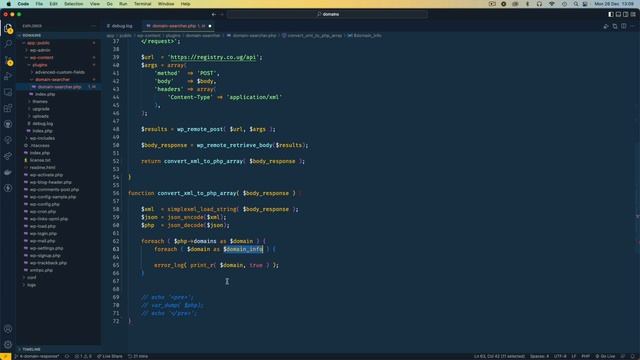640x360 pixels.
Task: Open the Help menu
Action: pos(185,4)
